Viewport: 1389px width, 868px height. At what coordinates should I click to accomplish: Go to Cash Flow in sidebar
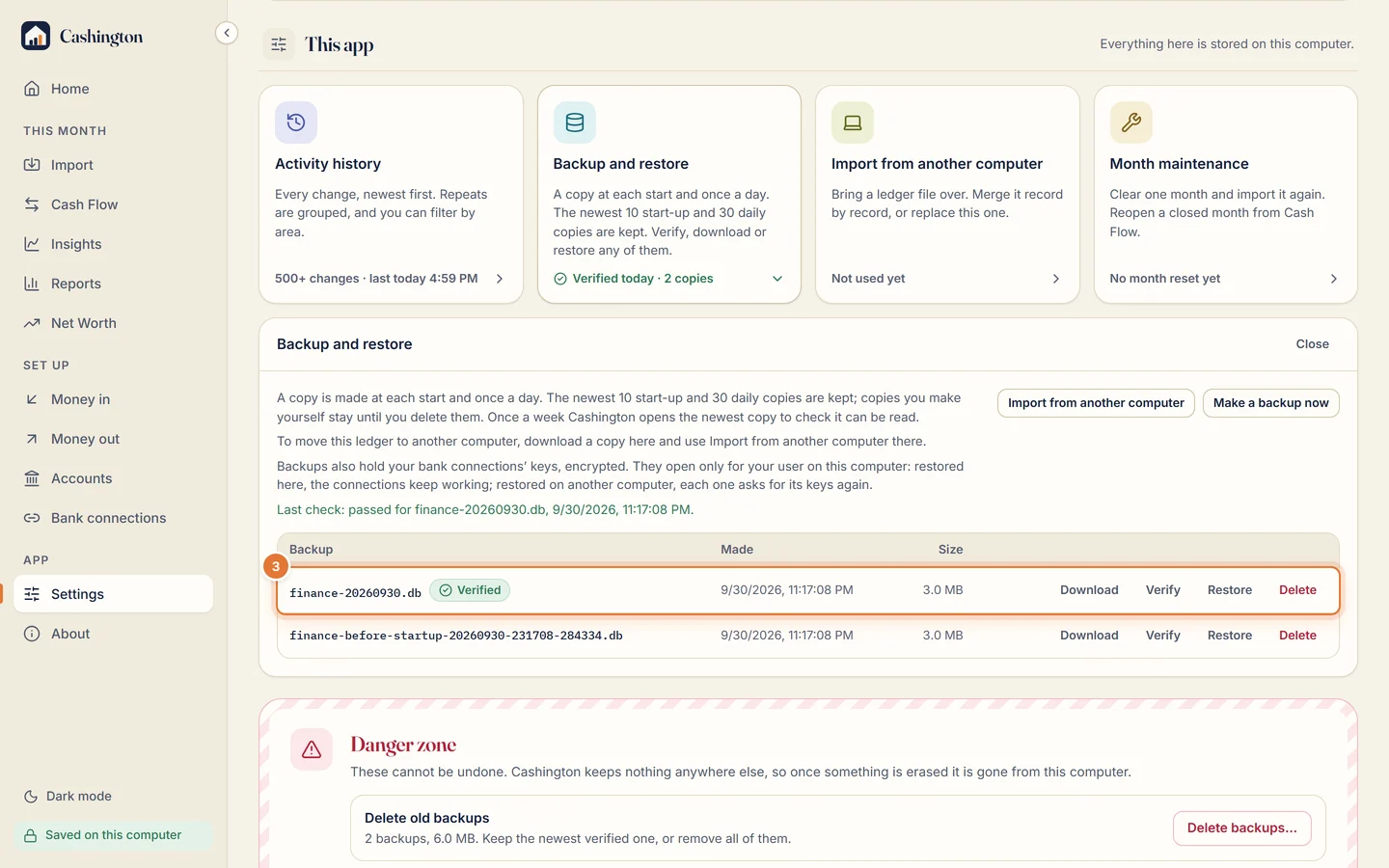pyautogui.click(x=114, y=204)
